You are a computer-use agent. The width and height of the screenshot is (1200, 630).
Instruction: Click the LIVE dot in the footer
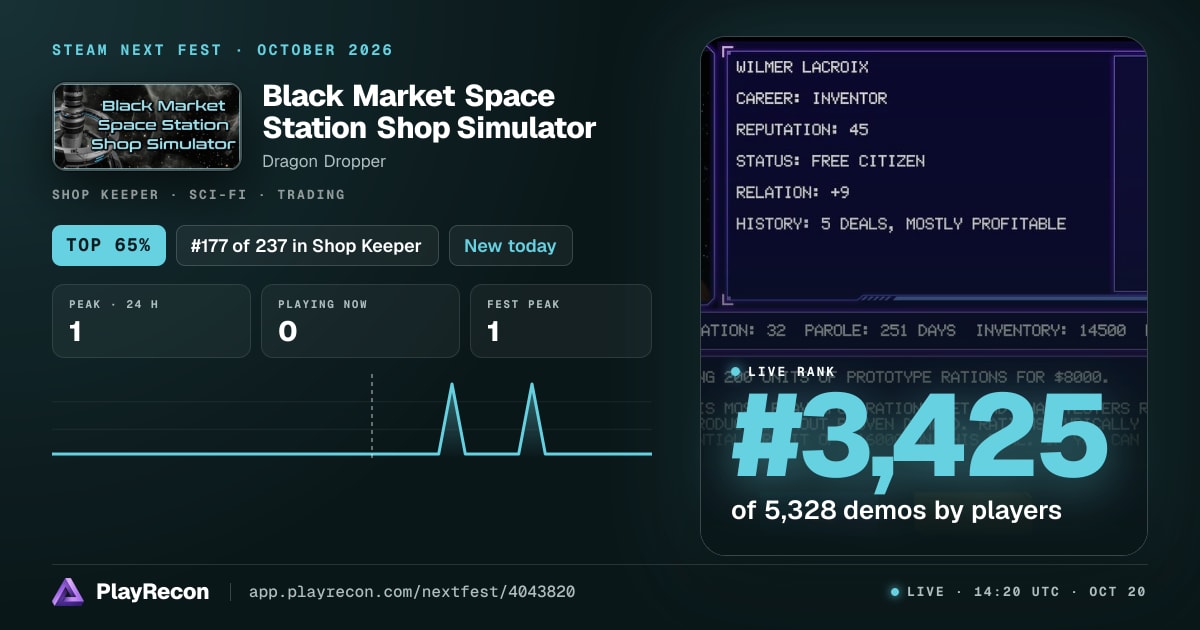coord(895,592)
